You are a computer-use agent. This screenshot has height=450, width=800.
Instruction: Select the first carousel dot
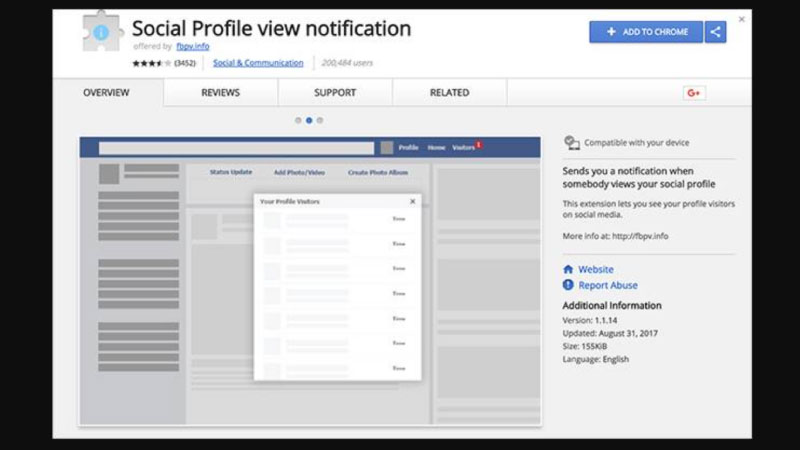click(297, 120)
